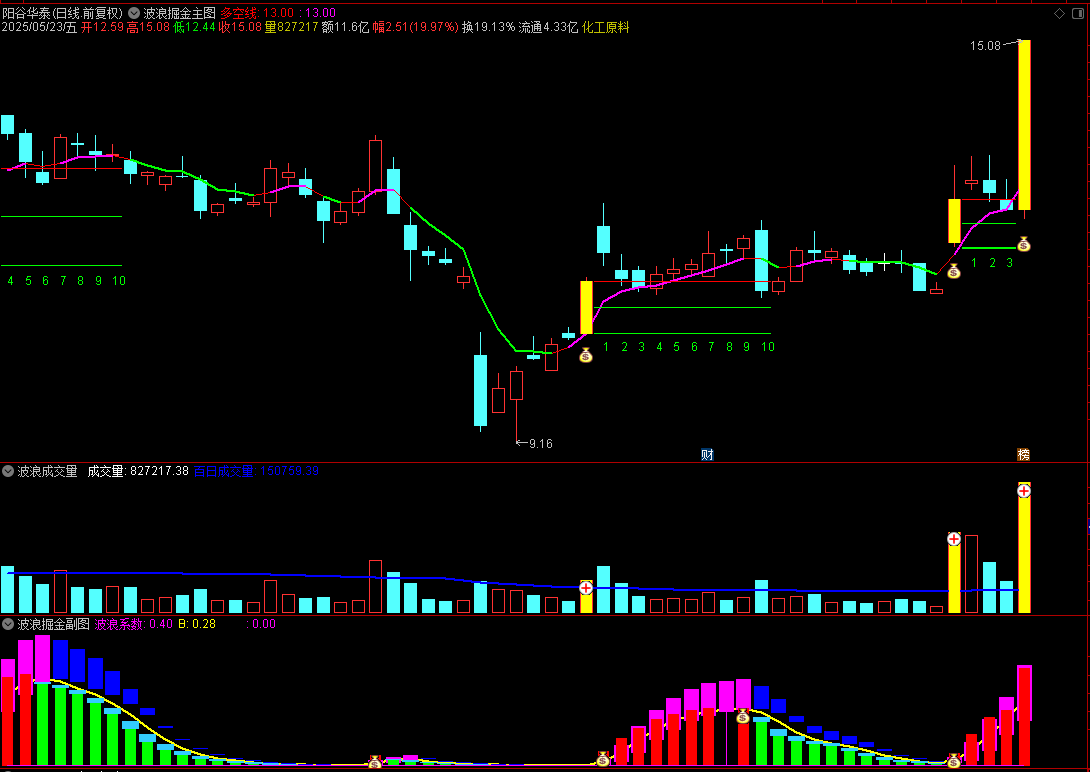This screenshot has height=772, width=1090.
Task: Click the turnover rate 换19.13%
Action: (x=489, y=27)
